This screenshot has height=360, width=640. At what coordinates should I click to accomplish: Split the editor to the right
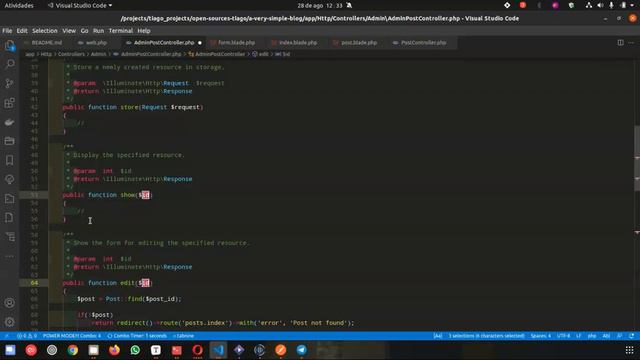620,42
